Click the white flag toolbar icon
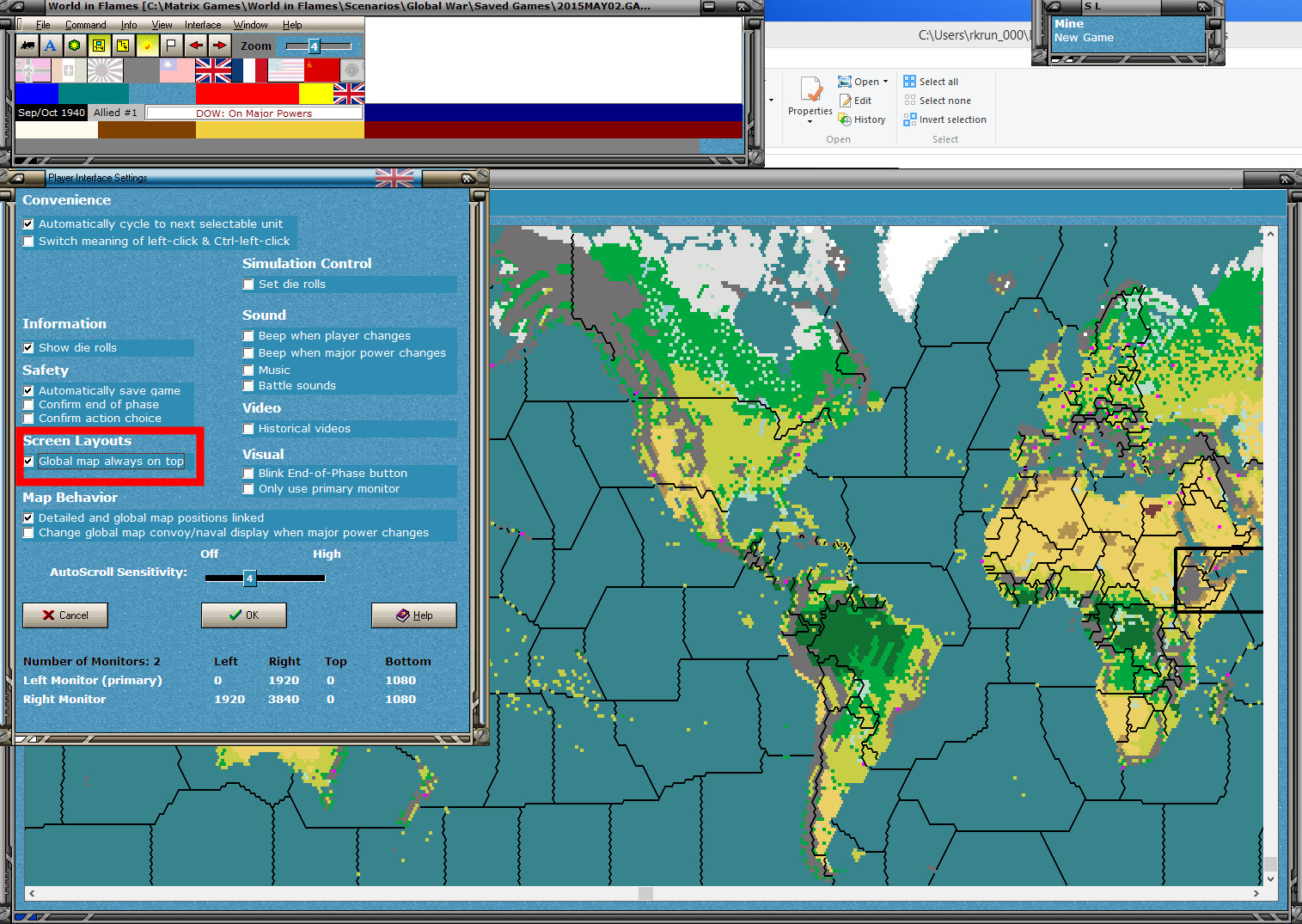The height and width of the screenshot is (924, 1302). (171, 46)
